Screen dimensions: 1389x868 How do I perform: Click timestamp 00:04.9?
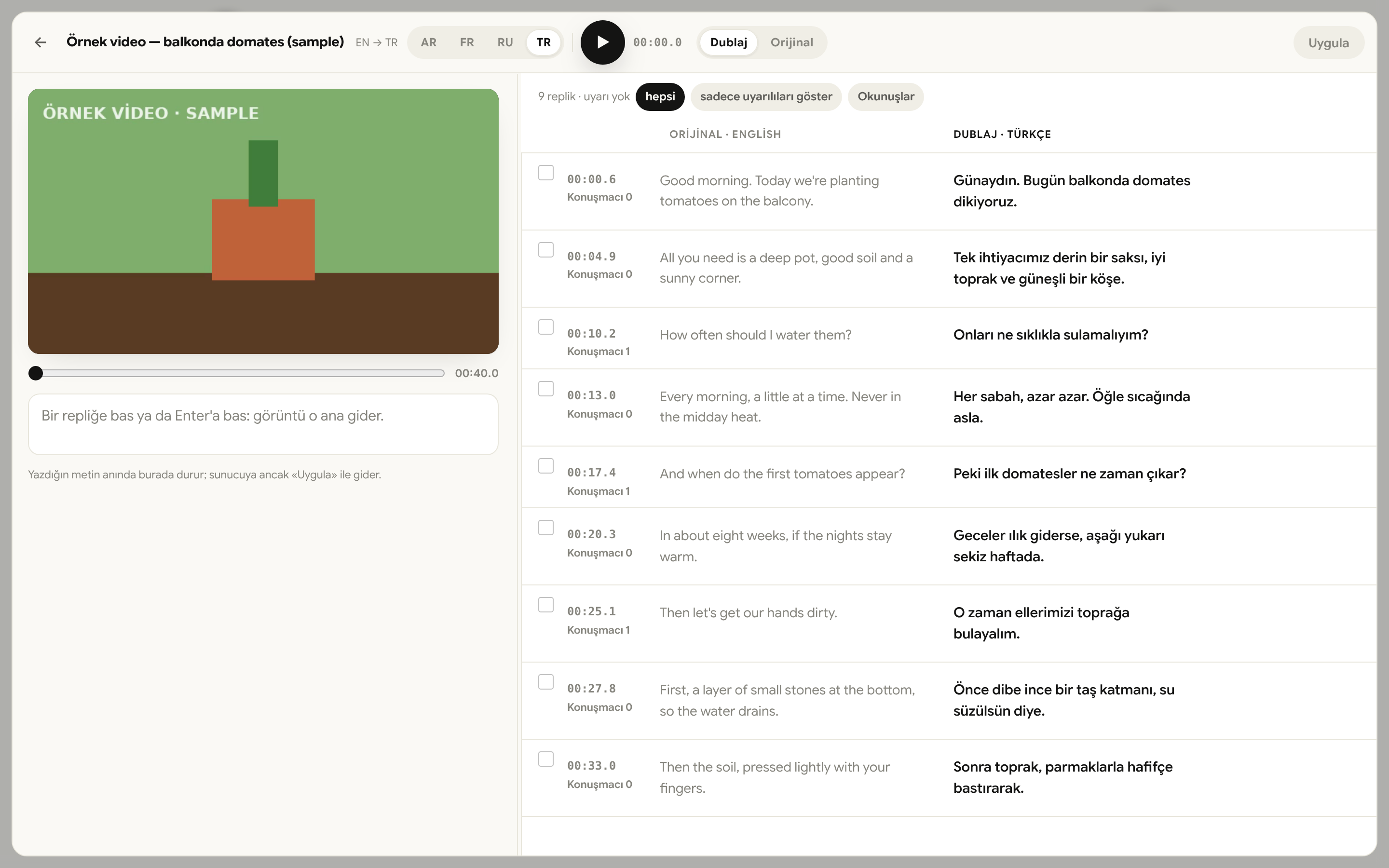tap(591, 256)
